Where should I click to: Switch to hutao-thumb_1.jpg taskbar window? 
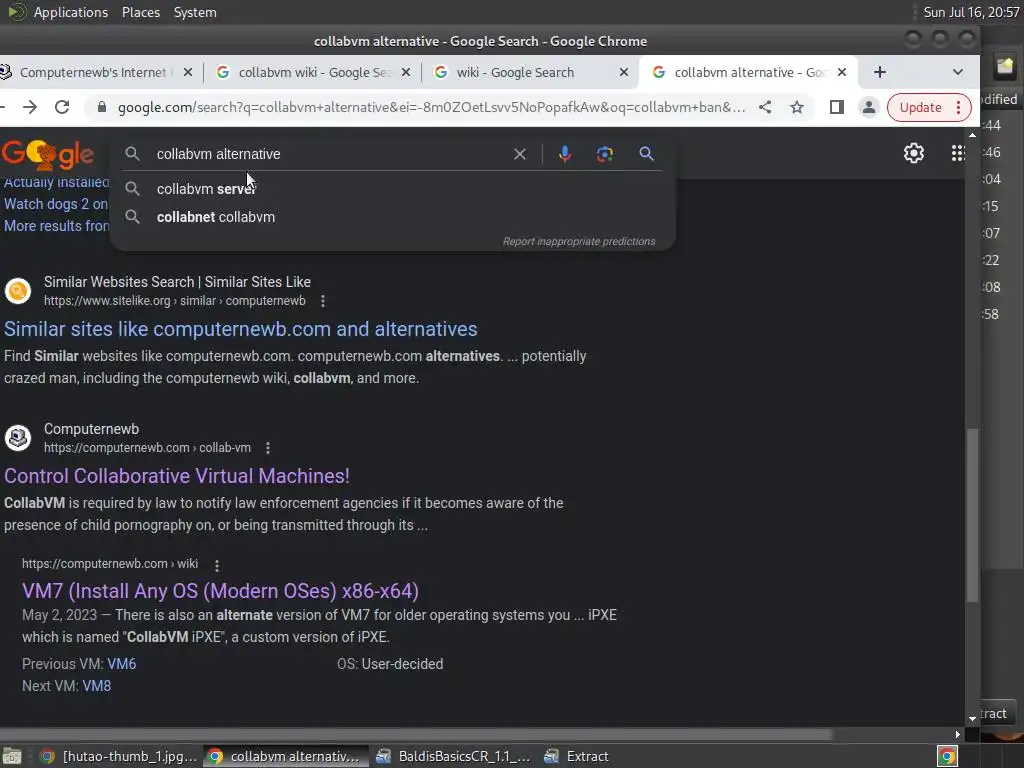[118, 756]
